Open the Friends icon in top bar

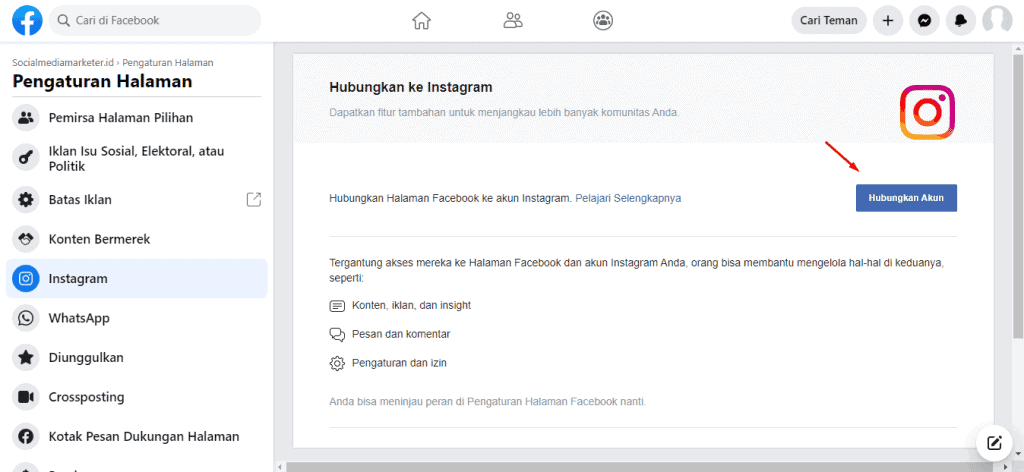pos(513,20)
